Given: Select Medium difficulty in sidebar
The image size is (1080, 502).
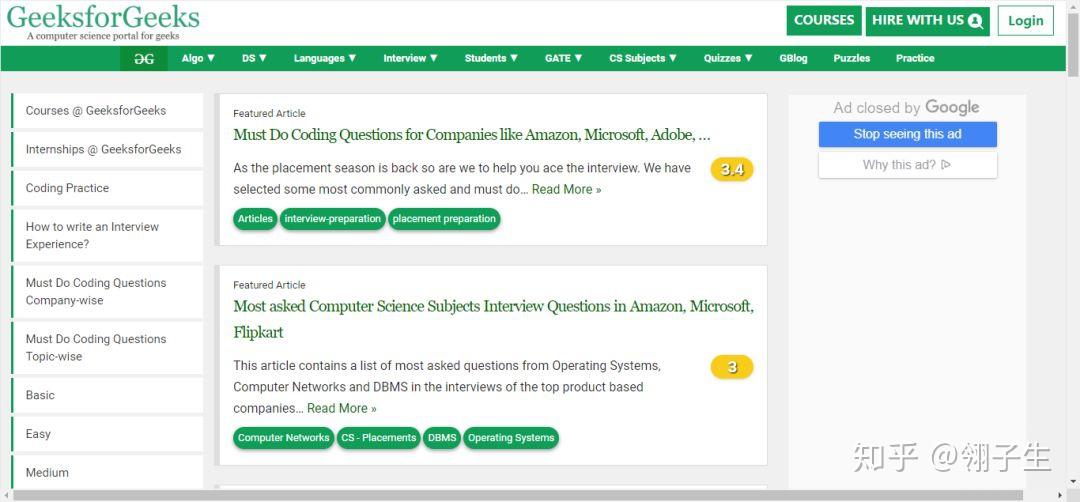Looking at the screenshot, I should point(107,472).
